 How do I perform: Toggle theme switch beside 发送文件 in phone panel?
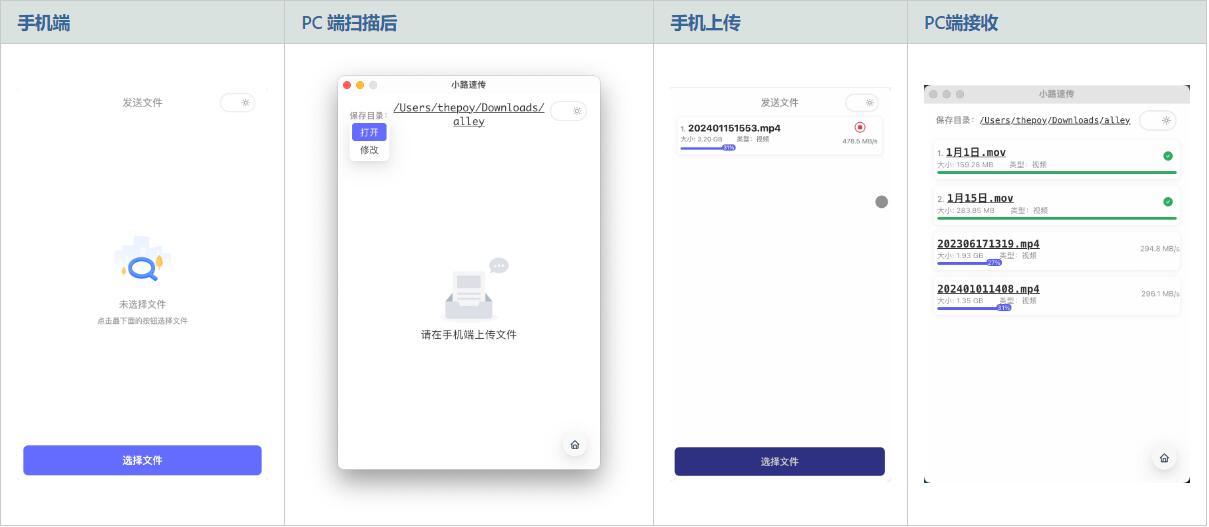point(238,102)
